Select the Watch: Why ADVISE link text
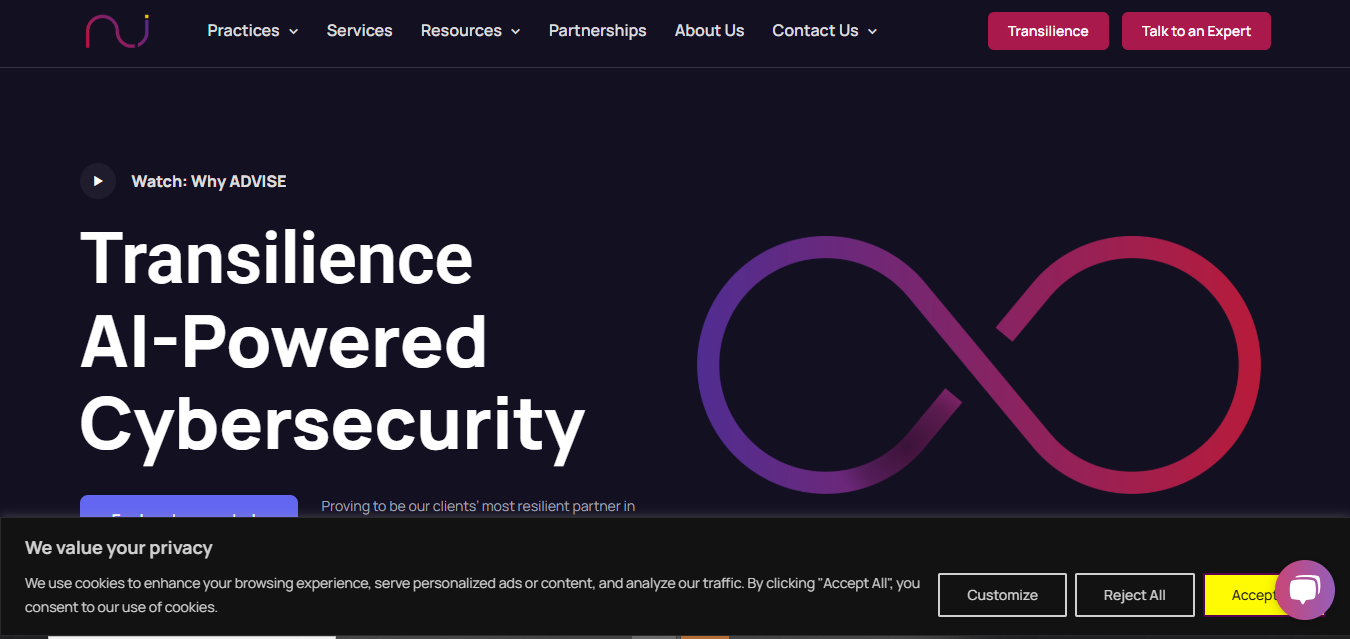Viewport: 1350px width, 639px height. click(x=209, y=181)
